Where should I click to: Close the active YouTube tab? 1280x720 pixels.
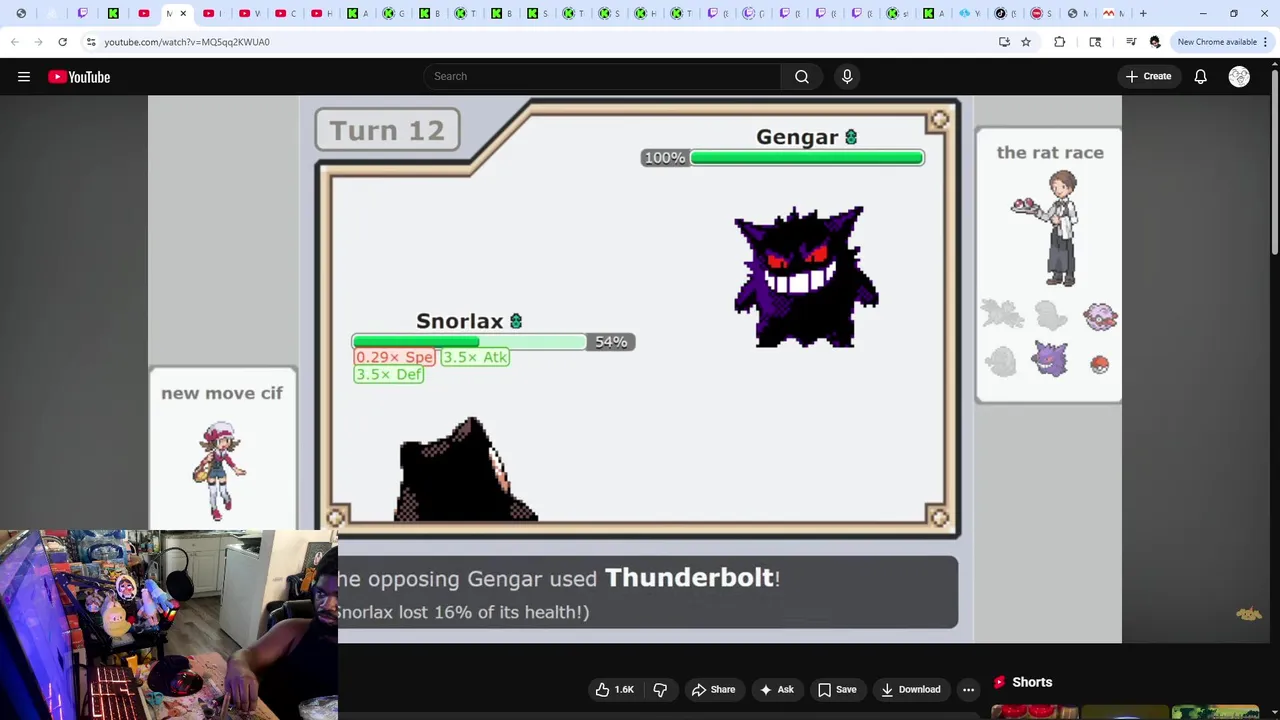183,13
